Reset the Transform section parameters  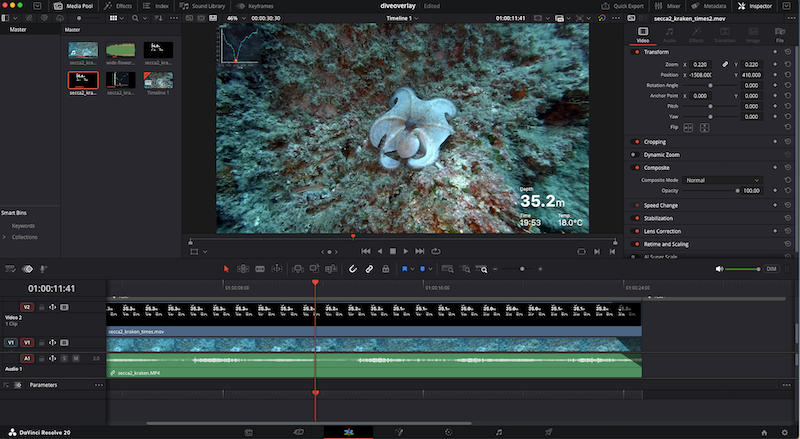[788, 52]
